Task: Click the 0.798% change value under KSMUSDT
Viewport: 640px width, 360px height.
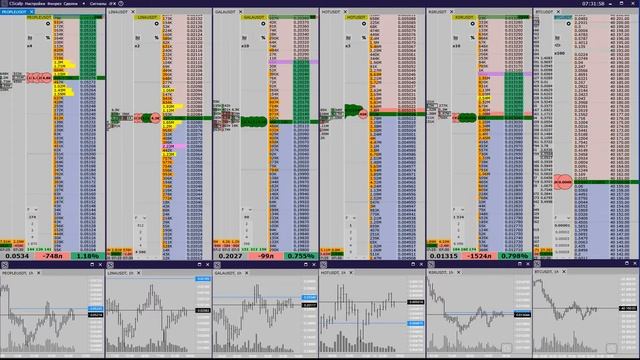Action: click(514, 256)
